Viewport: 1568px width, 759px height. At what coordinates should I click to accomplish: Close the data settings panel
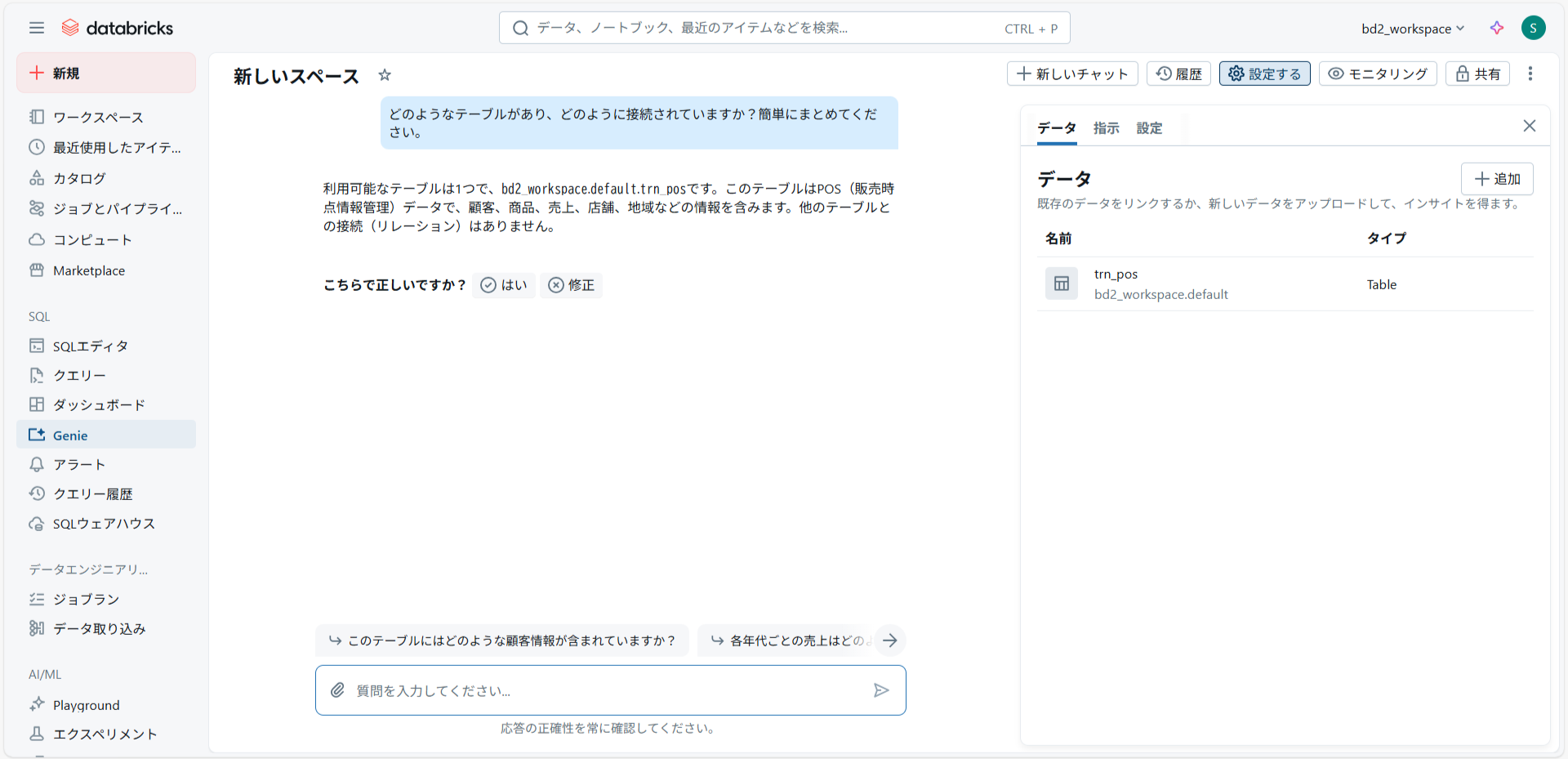(x=1529, y=126)
